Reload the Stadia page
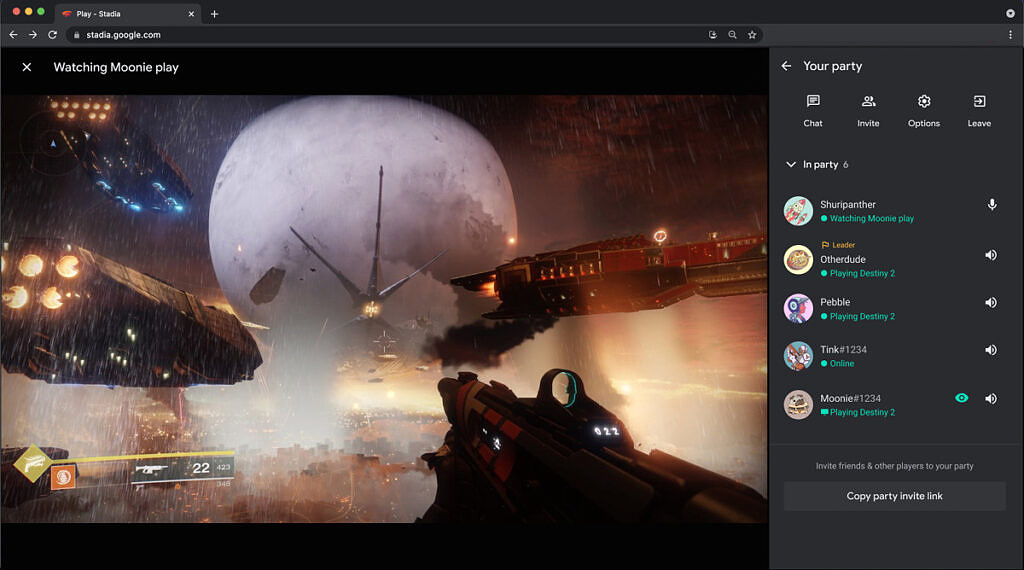The height and width of the screenshot is (570, 1024). [x=52, y=35]
